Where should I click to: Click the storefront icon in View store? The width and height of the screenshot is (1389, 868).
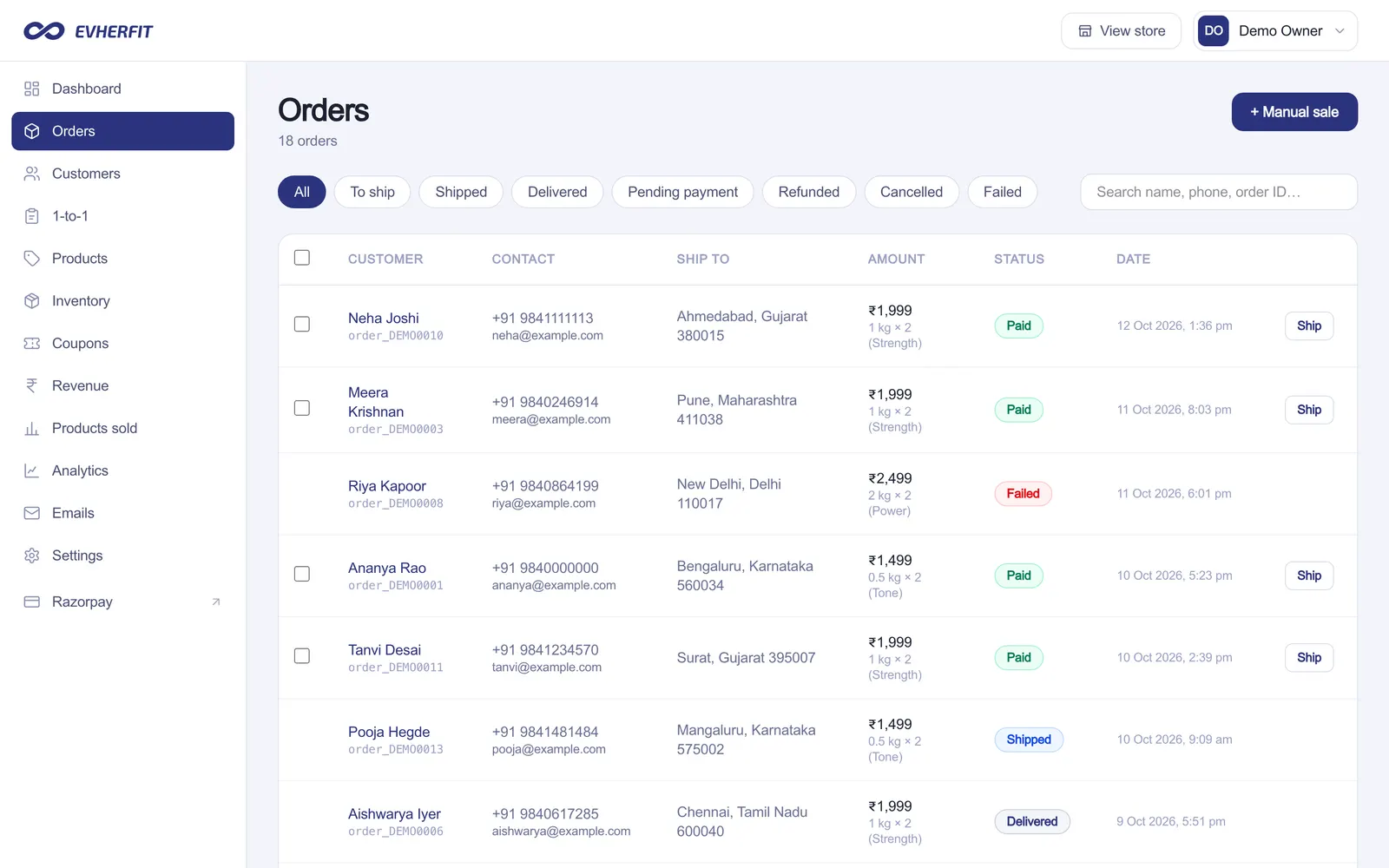pos(1085,31)
